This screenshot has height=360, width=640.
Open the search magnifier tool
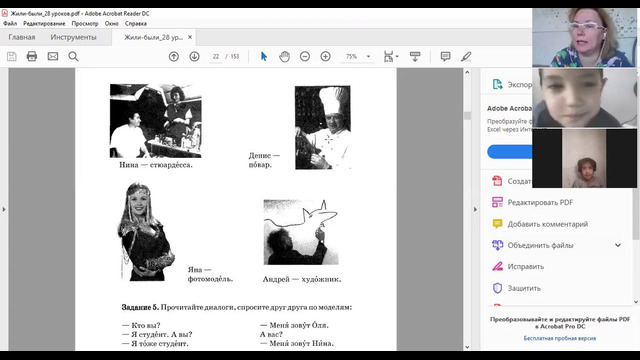[x=73, y=56]
